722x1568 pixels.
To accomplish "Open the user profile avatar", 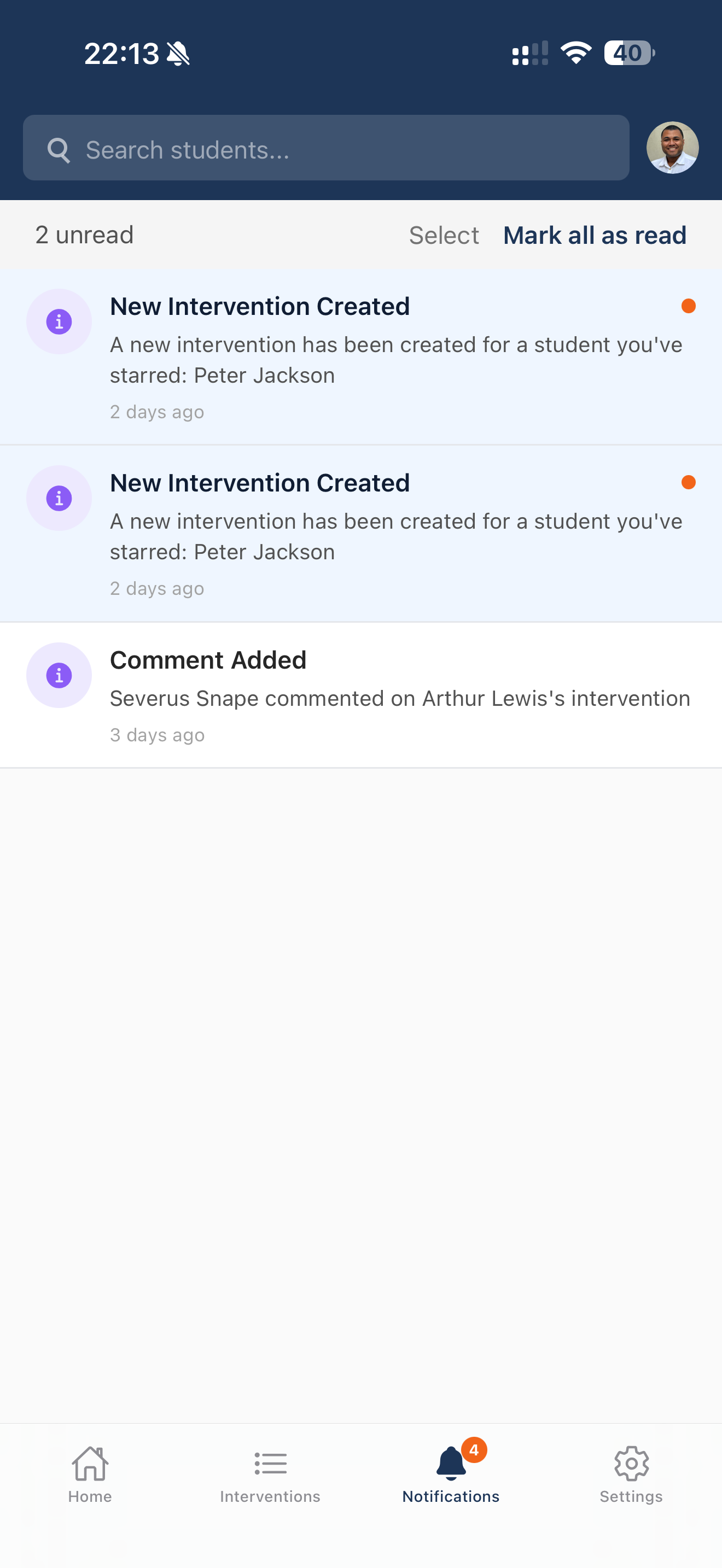I will [672, 148].
